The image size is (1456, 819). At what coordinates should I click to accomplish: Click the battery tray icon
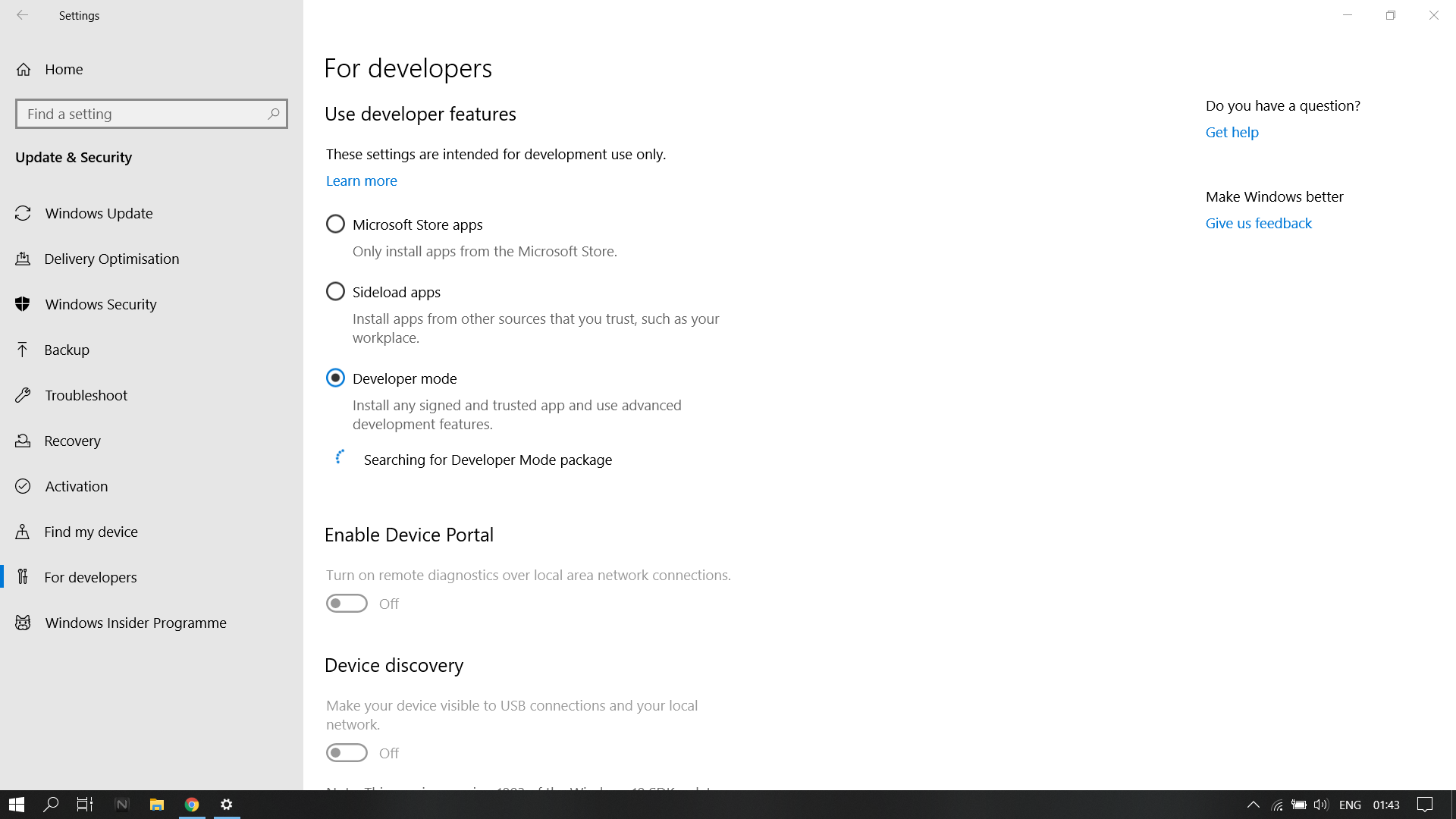click(1299, 805)
